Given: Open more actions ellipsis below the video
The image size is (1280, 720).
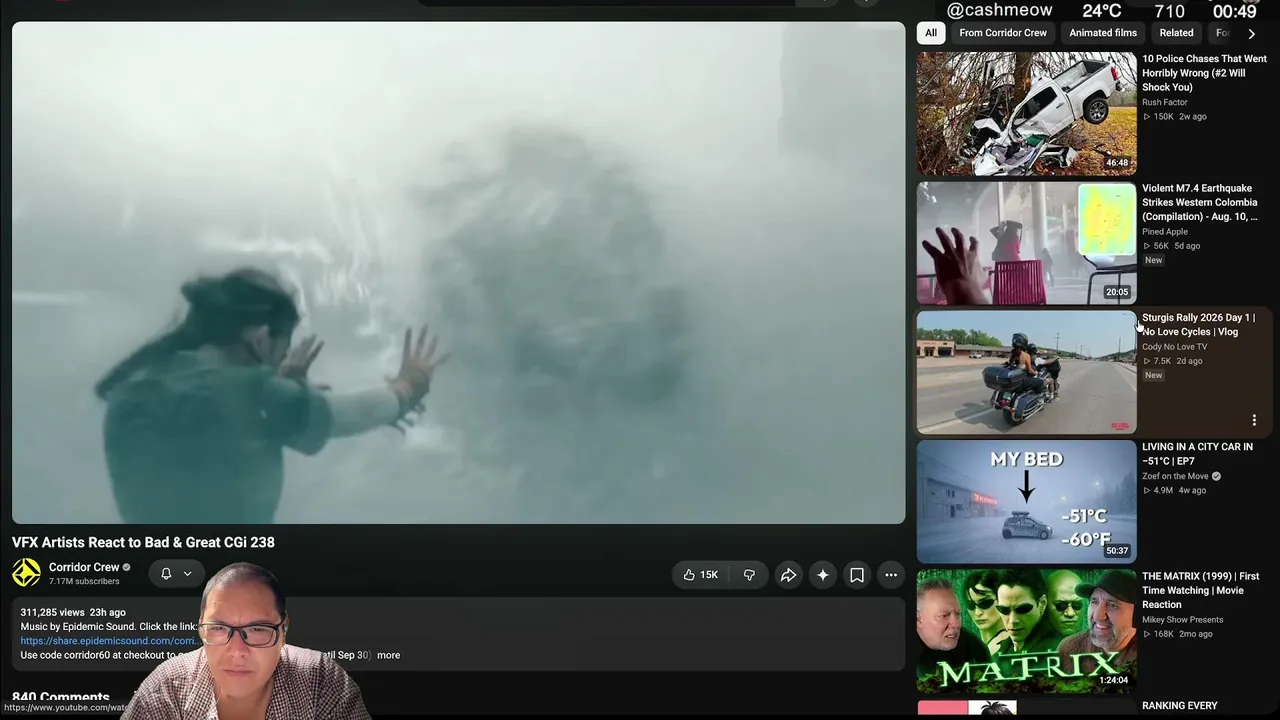Looking at the screenshot, I should [x=891, y=575].
